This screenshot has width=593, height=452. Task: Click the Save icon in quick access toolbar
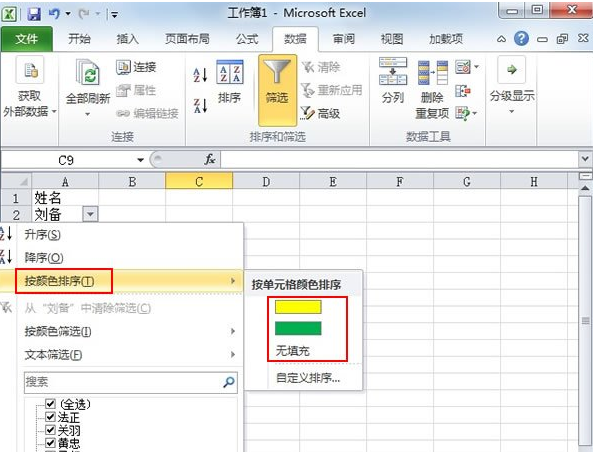[34, 14]
